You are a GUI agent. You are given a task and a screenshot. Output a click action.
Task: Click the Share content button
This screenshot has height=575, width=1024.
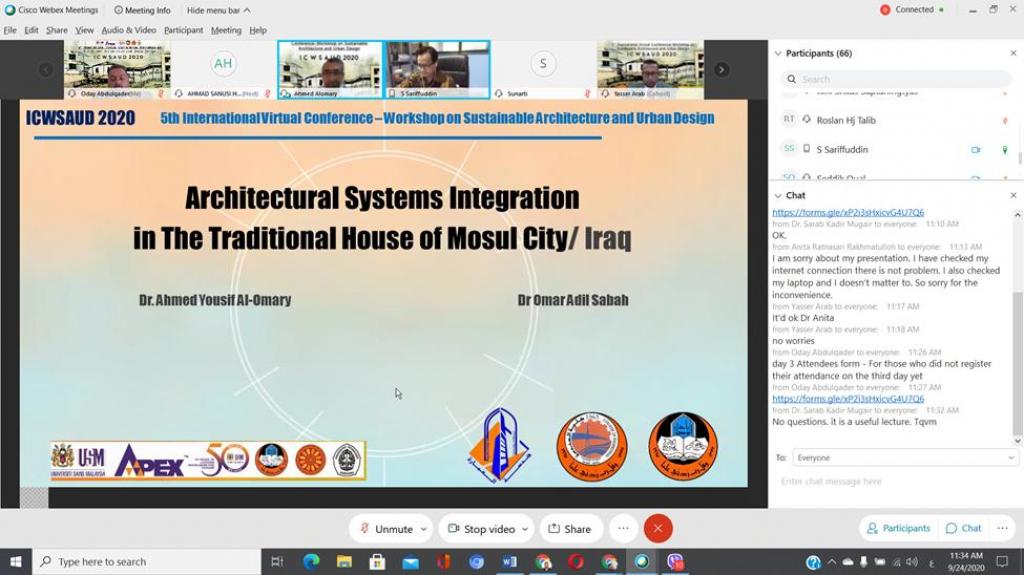point(571,528)
